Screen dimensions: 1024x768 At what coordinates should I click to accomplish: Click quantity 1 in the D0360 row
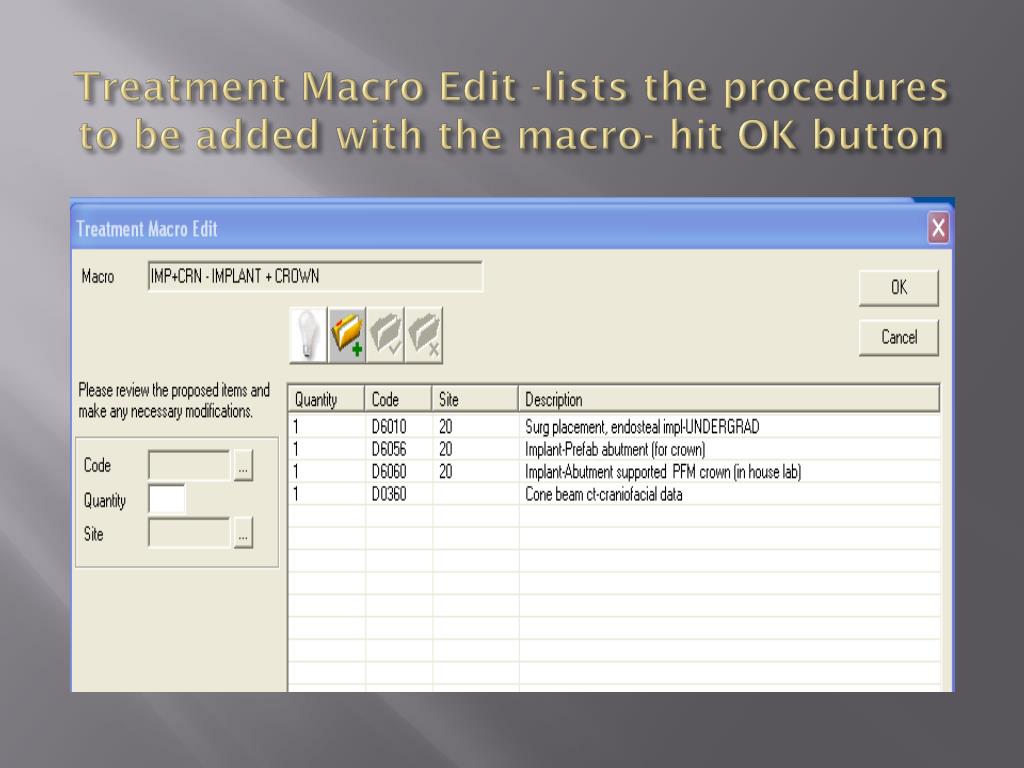click(x=296, y=494)
